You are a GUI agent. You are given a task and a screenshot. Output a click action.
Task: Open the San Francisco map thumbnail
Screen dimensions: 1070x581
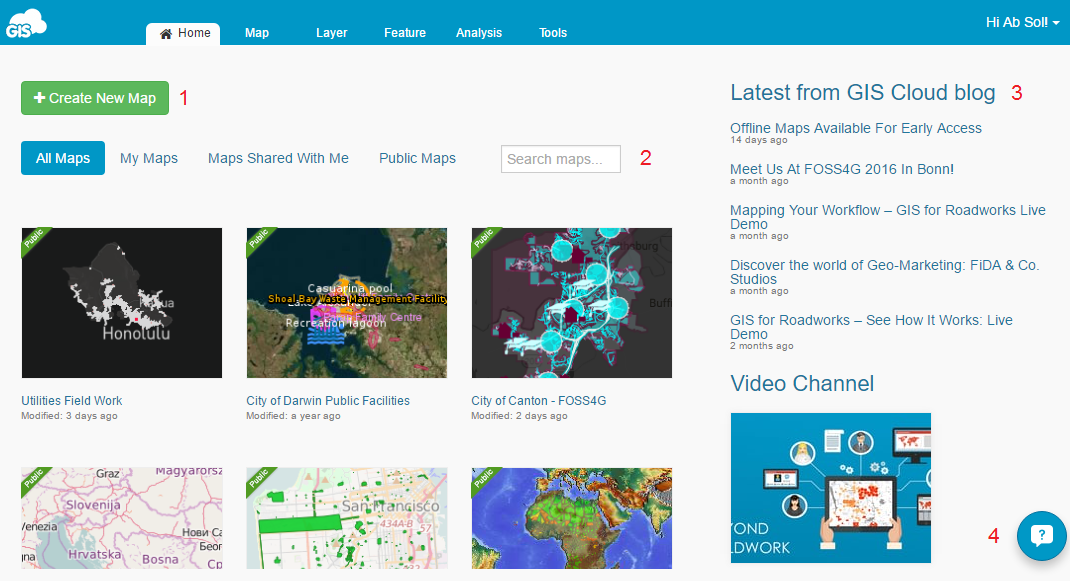point(347,523)
